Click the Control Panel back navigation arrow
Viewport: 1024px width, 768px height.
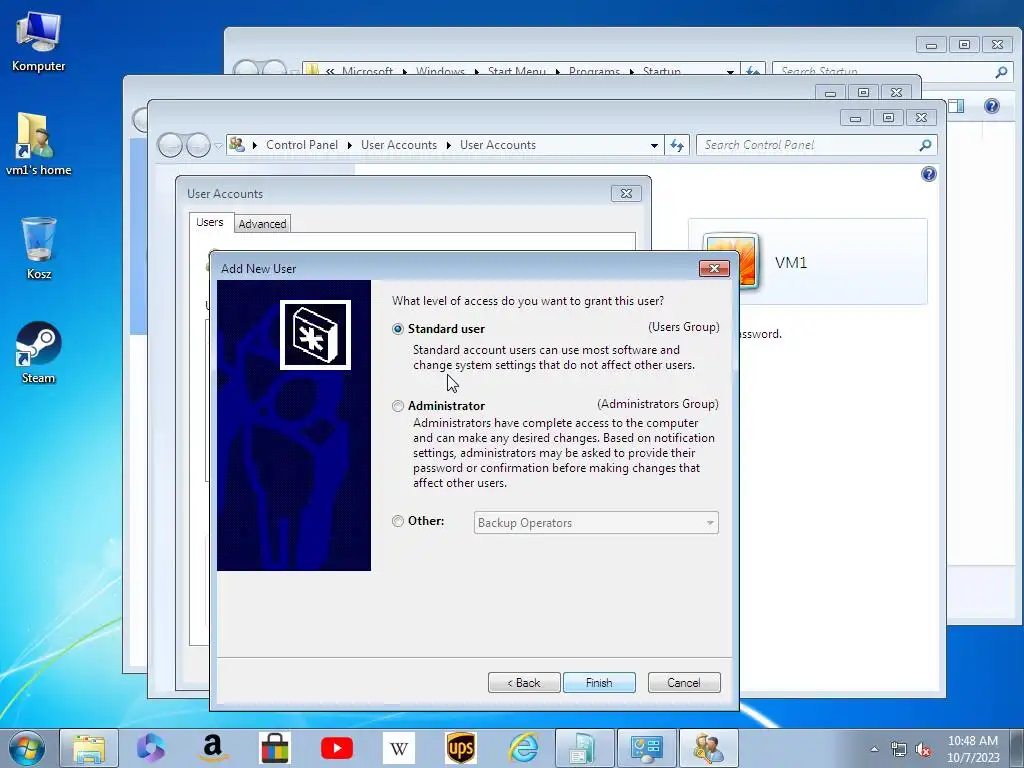[x=170, y=145]
